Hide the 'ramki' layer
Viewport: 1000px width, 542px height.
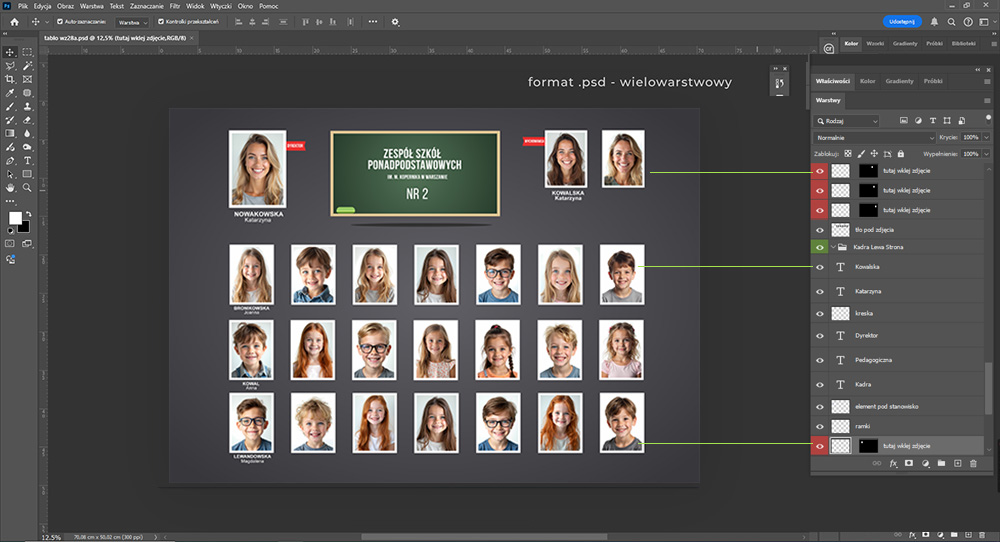point(820,426)
